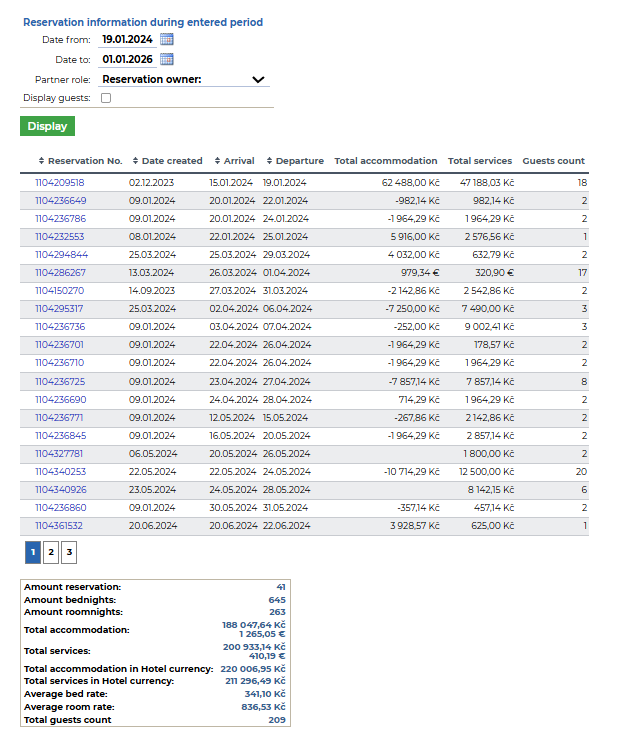
Task: Open reservation 1104286267
Action: pyautogui.click(x=60, y=273)
